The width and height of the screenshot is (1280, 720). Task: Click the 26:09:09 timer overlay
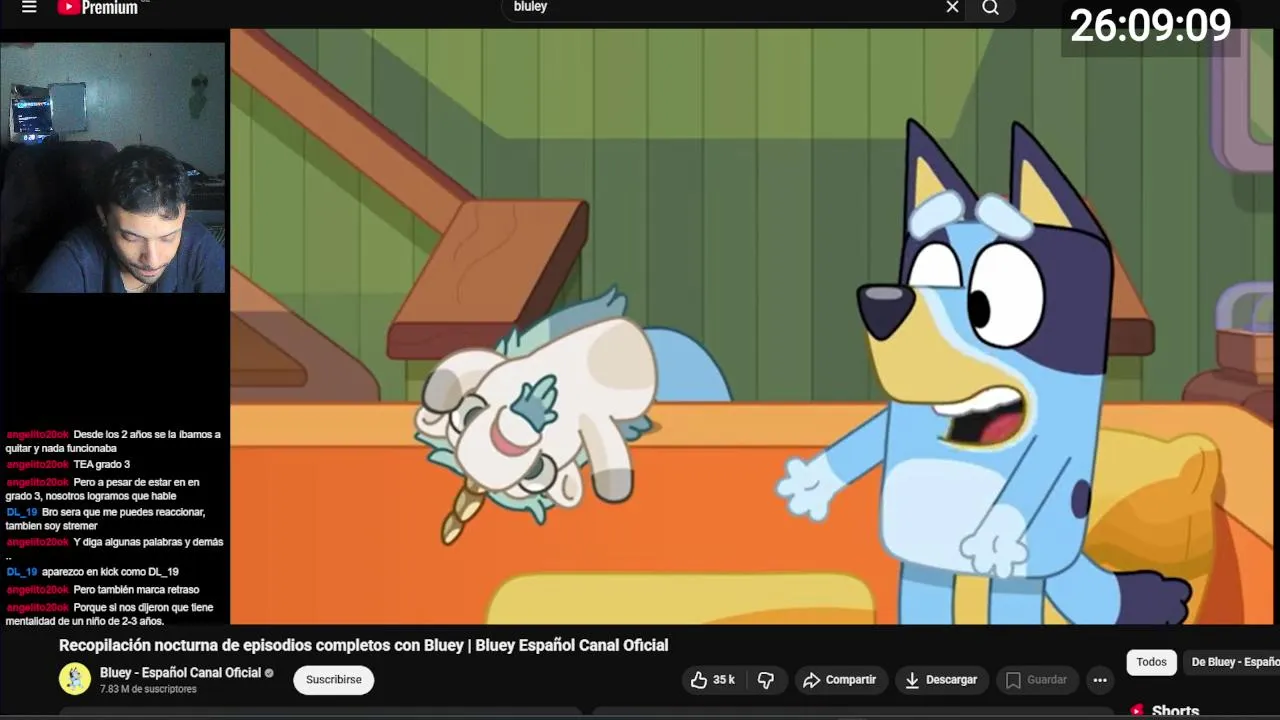click(x=1150, y=27)
